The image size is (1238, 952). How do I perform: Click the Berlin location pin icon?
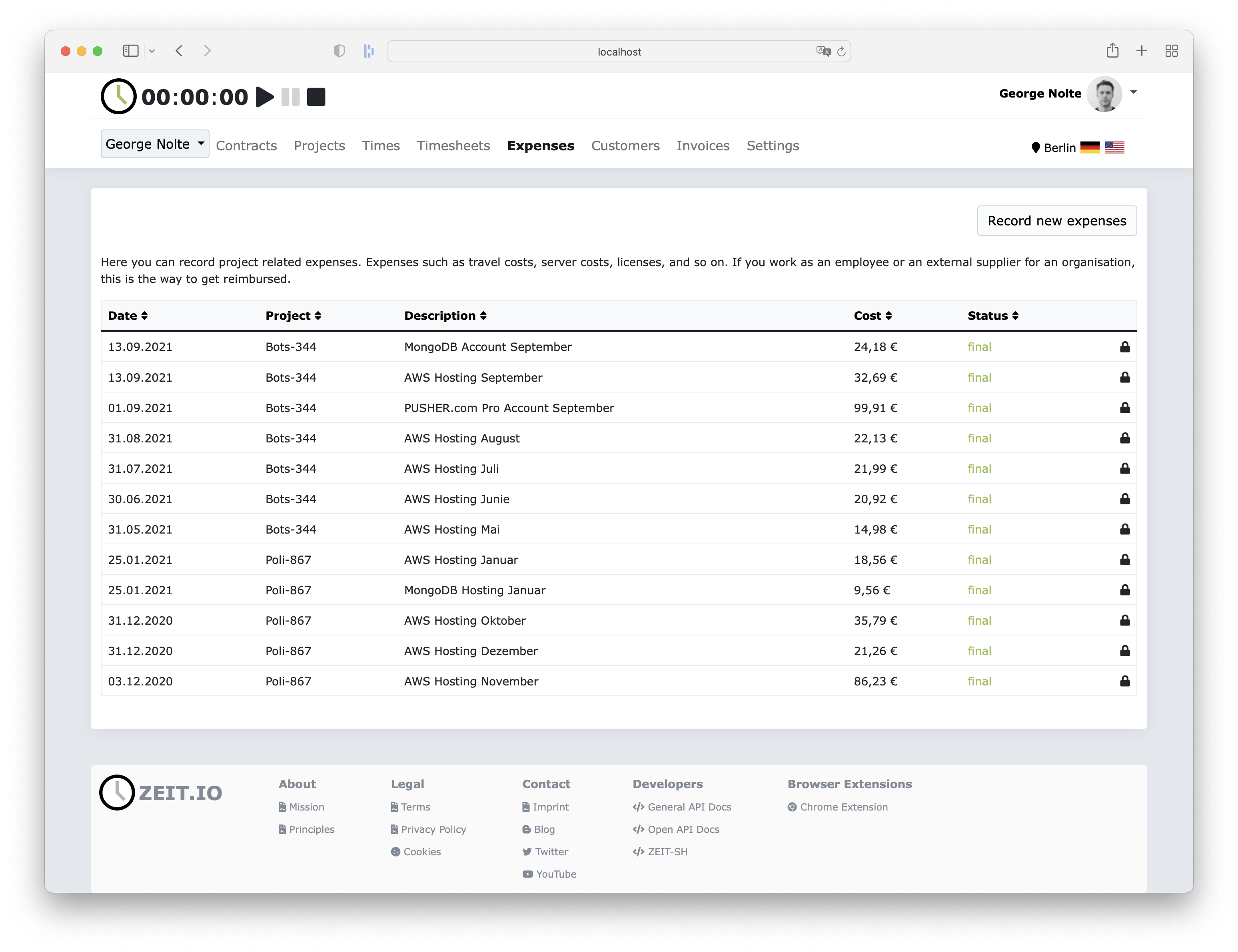pyautogui.click(x=1036, y=148)
